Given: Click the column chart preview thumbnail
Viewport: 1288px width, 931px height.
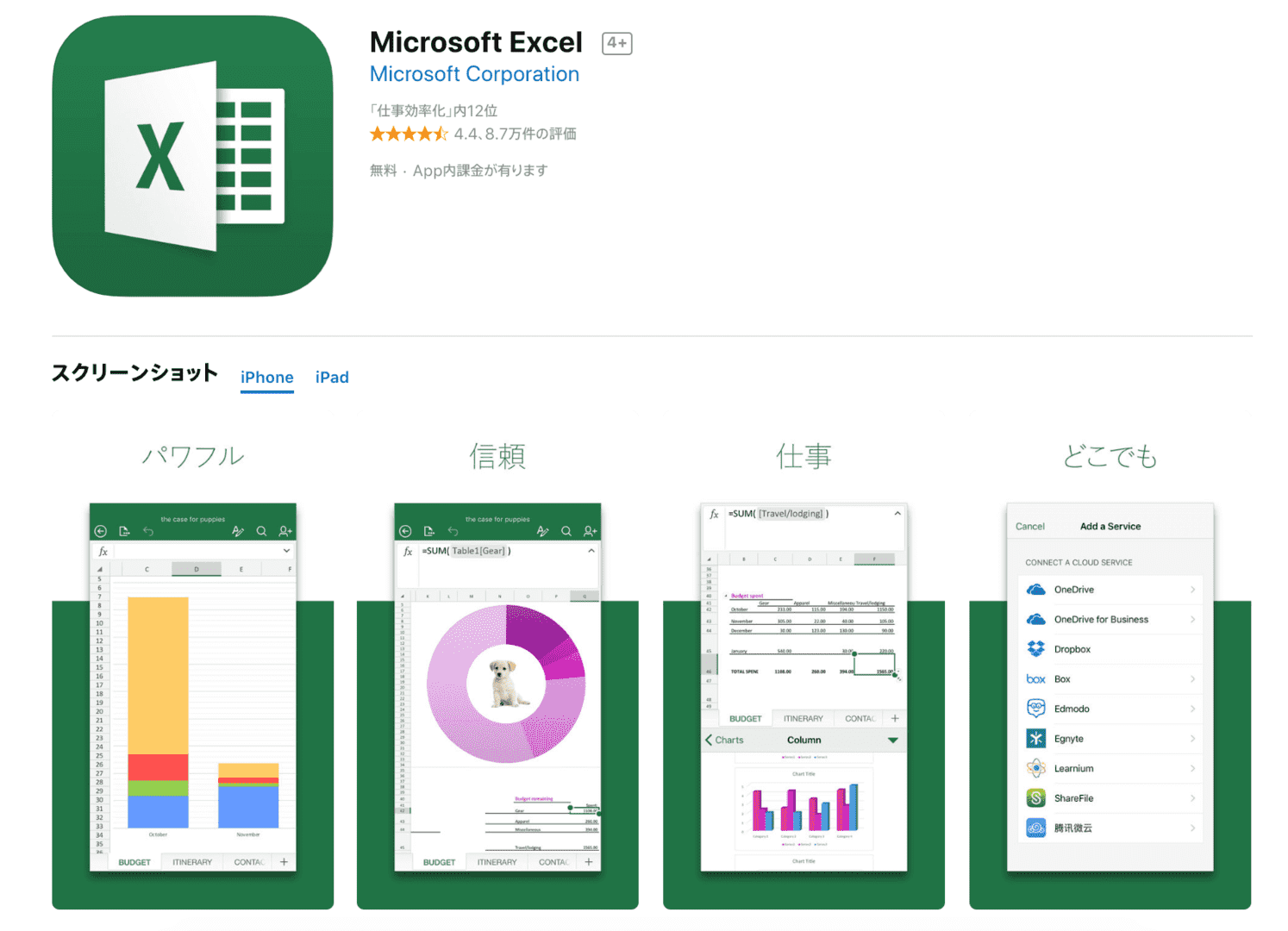Looking at the screenshot, I should (x=803, y=809).
